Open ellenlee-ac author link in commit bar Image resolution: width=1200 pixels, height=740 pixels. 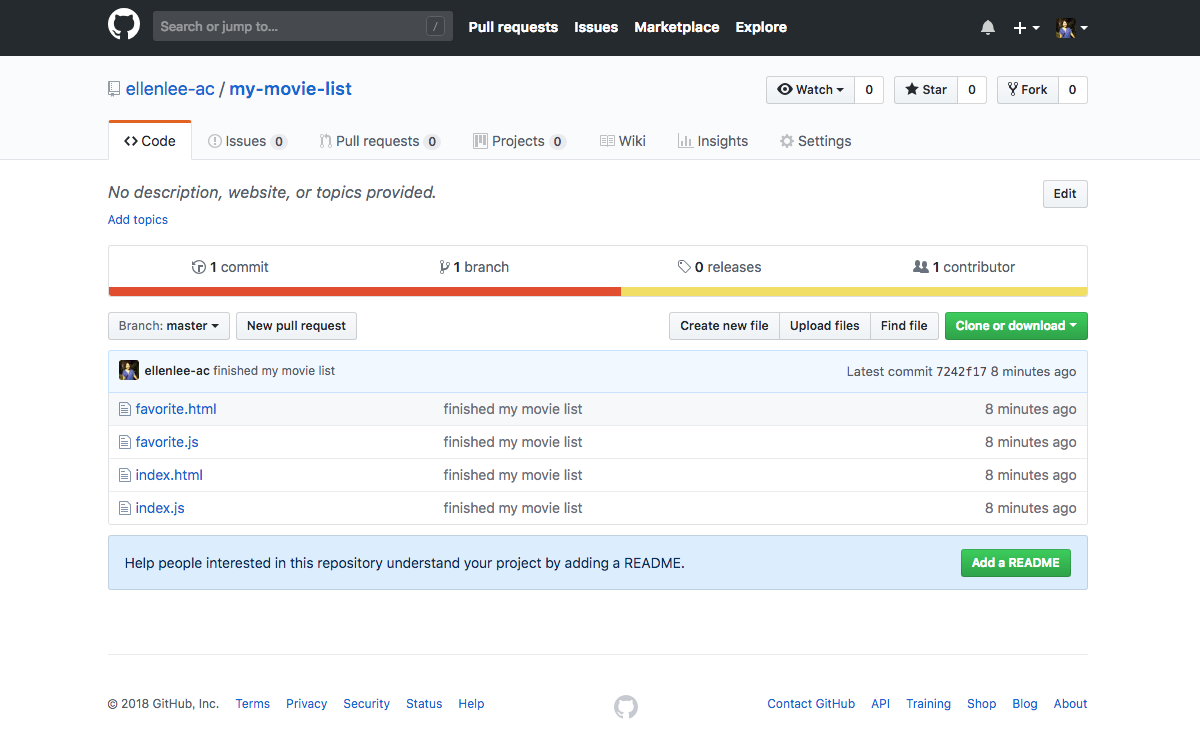(177, 371)
